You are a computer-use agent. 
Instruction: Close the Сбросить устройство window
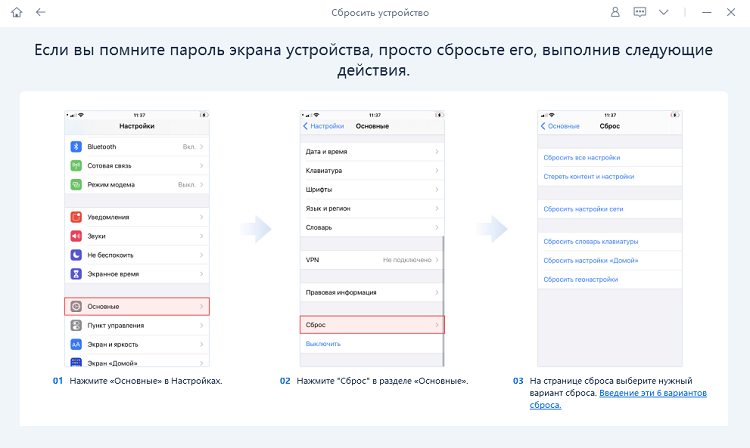[731, 12]
